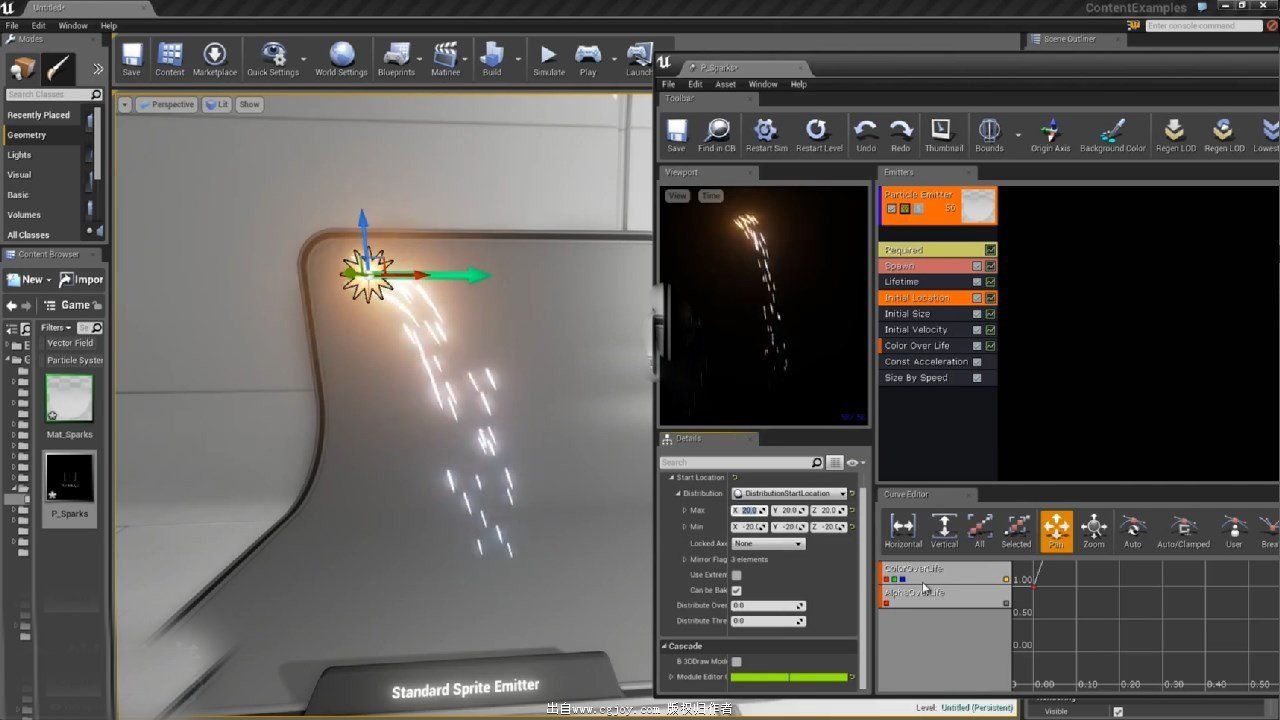Viewport: 1280px width, 720px height.
Task: Open the Details view options eye dropdown
Action: [x=855, y=462]
